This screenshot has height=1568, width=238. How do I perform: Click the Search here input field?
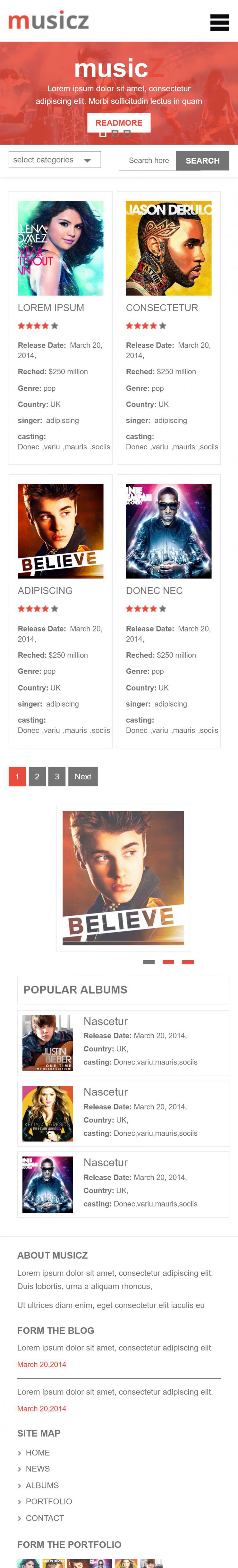(148, 161)
